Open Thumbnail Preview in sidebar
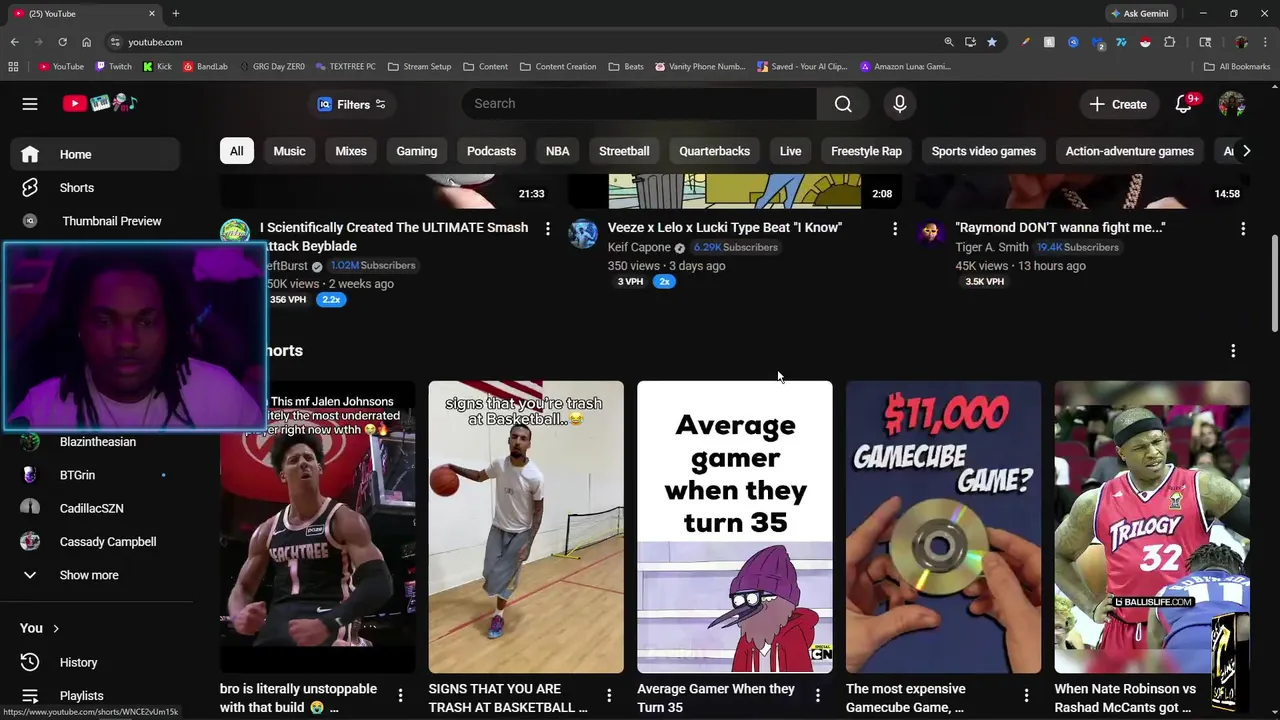Image resolution: width=1280 pixels, height=720 pixels. [96, 221]
